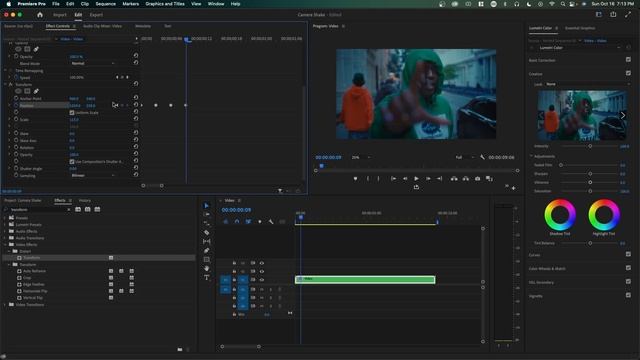
Task: Toggle Color Wheels & Match checkbox
Action: click(628, 268)
